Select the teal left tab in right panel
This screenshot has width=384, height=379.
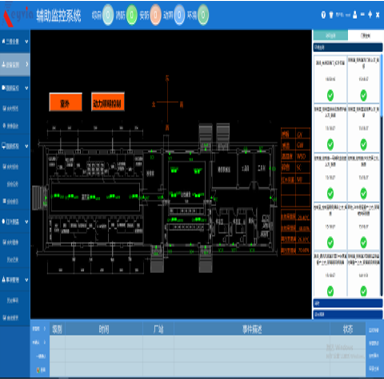tap(330, 35)
